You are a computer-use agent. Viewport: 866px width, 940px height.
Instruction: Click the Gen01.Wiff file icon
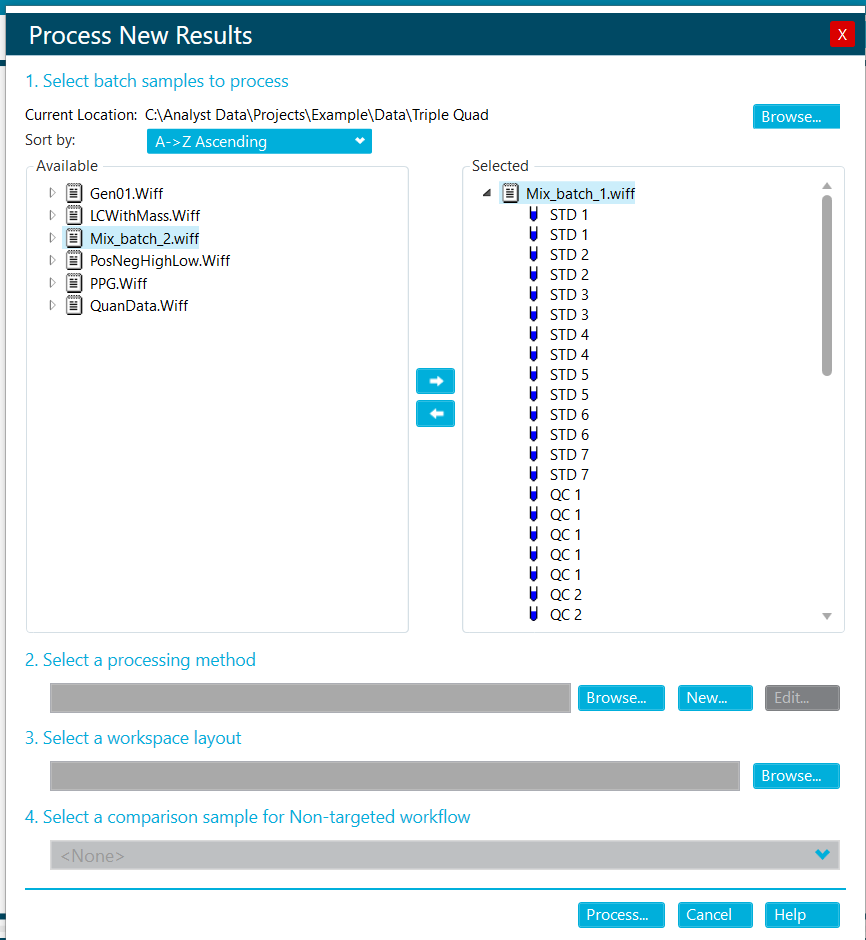(74, 193)
